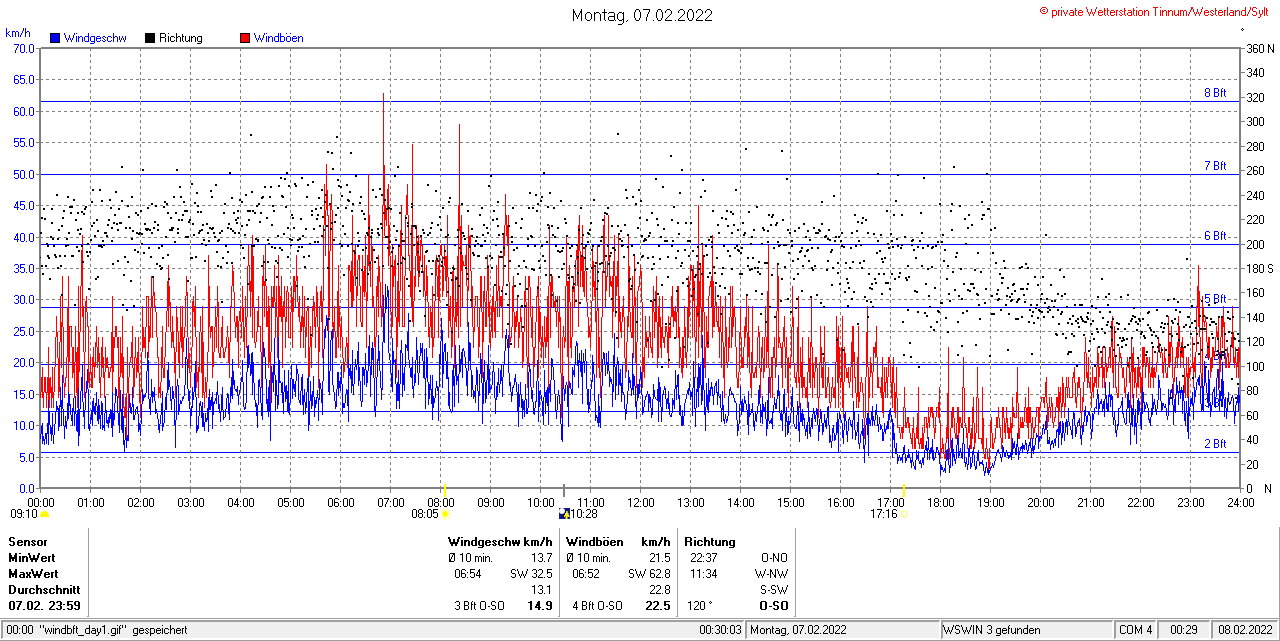Click the '11:34' direction time
1280x641 pixels.
[x=703, y=573]
